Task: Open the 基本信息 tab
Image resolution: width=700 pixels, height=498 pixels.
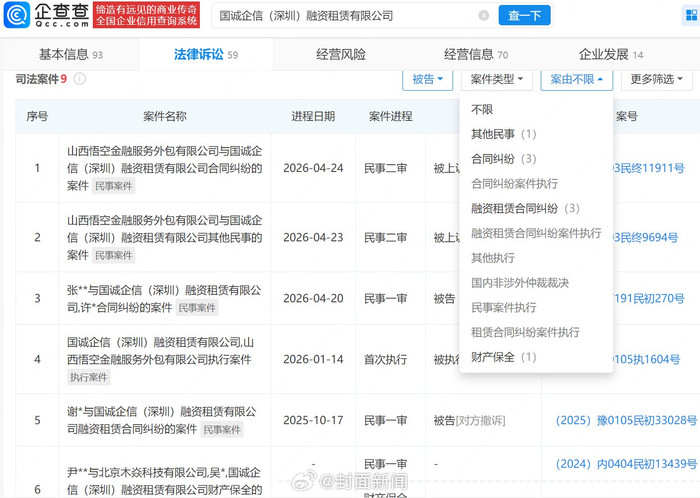Action: click(70, 55)
